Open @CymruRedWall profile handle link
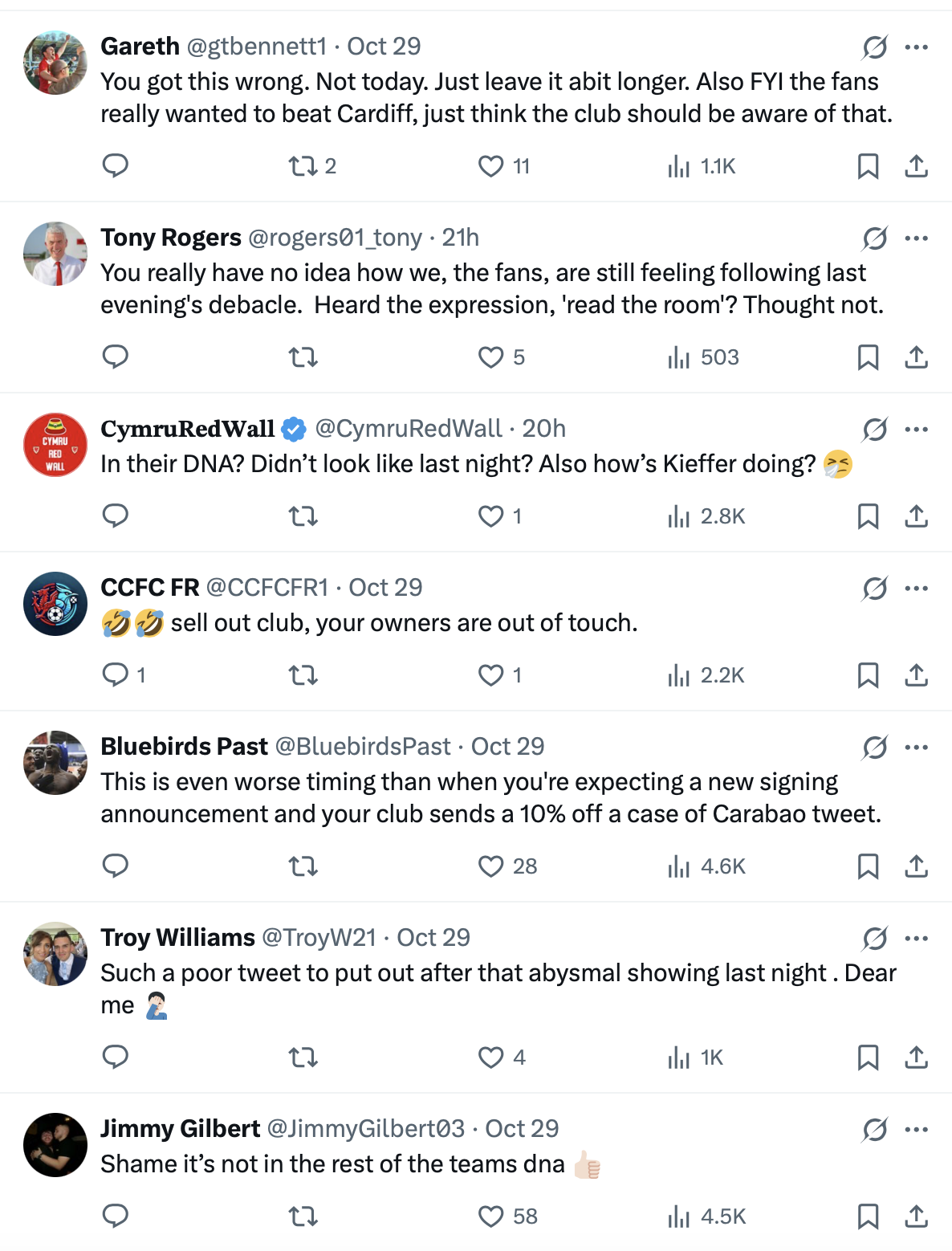 [408, 429]
